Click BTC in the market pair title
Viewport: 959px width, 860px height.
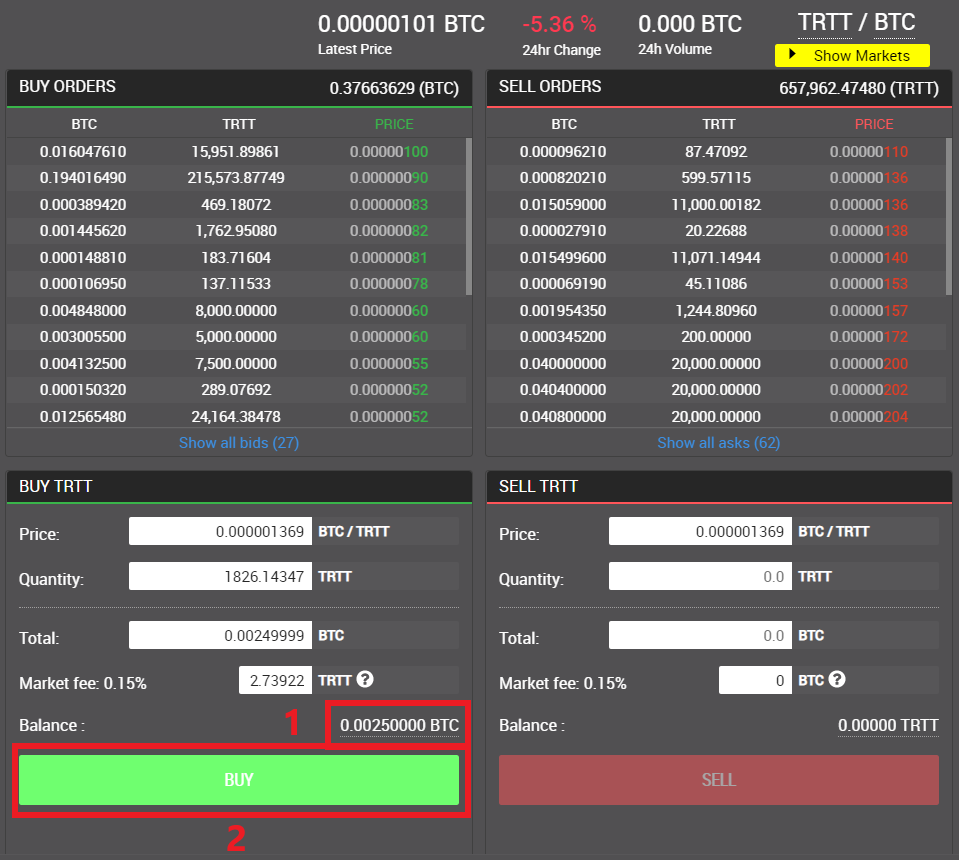(x=894, y=23)
